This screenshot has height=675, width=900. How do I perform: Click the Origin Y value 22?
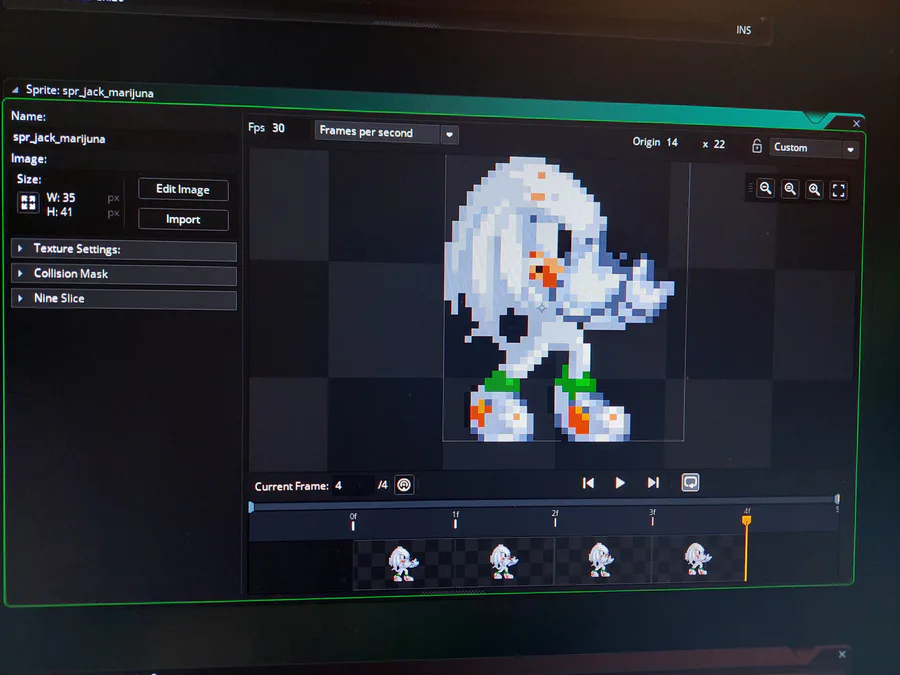pos(720,145)
